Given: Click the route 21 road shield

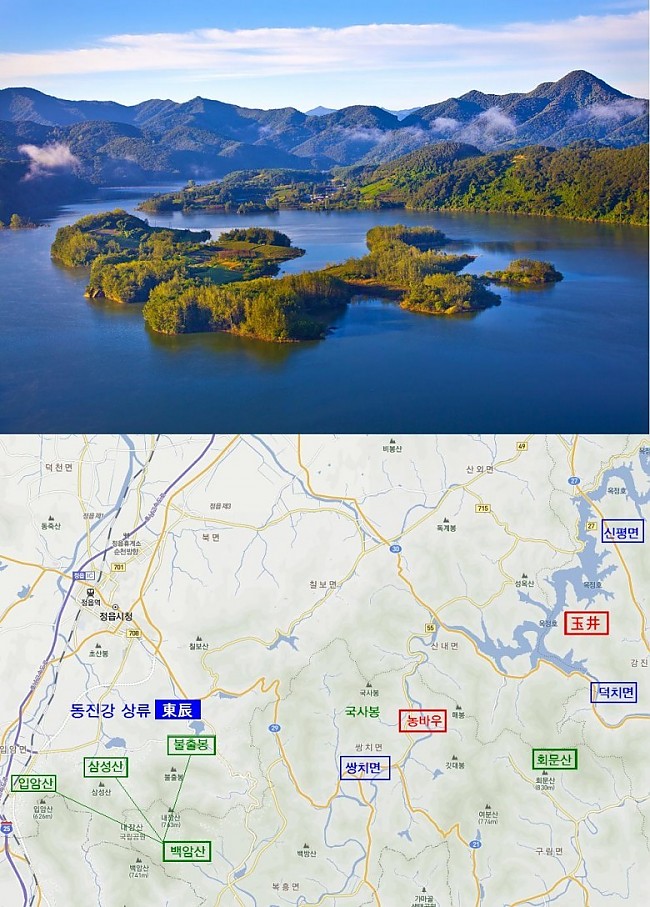Looking at the screenshot, I should 475,845.
